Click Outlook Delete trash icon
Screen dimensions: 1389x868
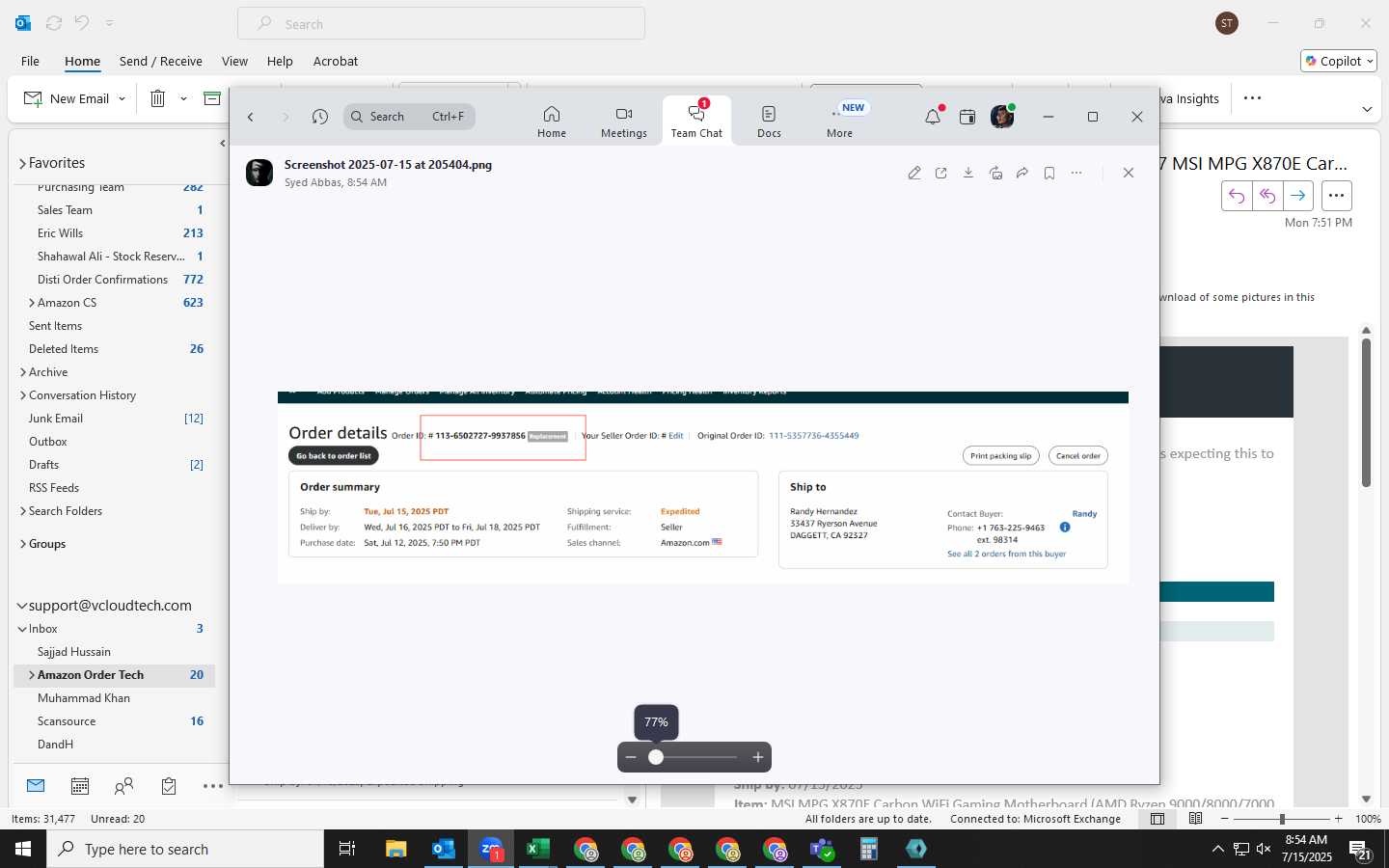coord(158,98)
